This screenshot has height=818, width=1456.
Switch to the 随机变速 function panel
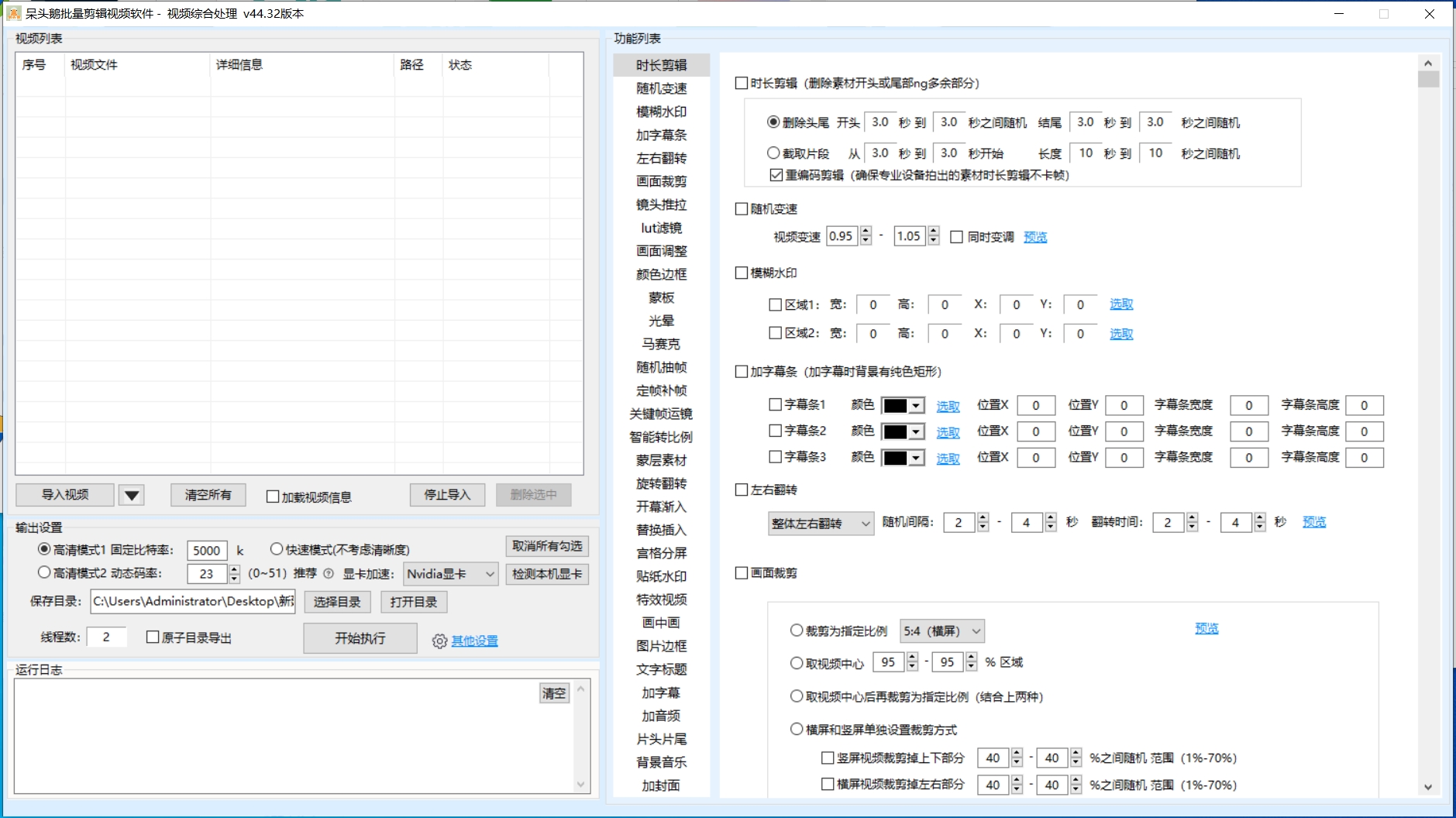click(x=661, y=88)
